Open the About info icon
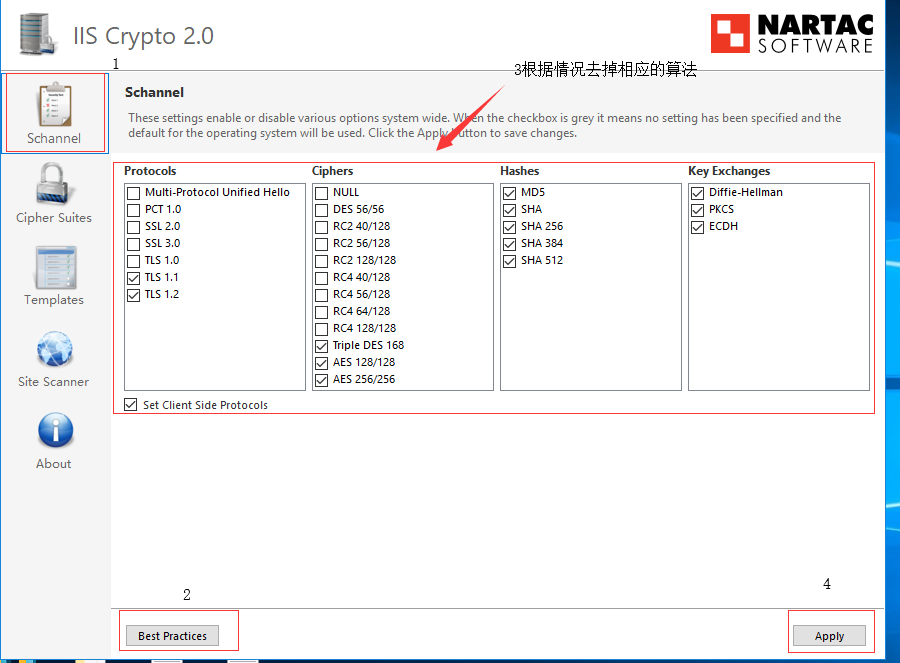The image size is (900, 663). coord(56,431)
